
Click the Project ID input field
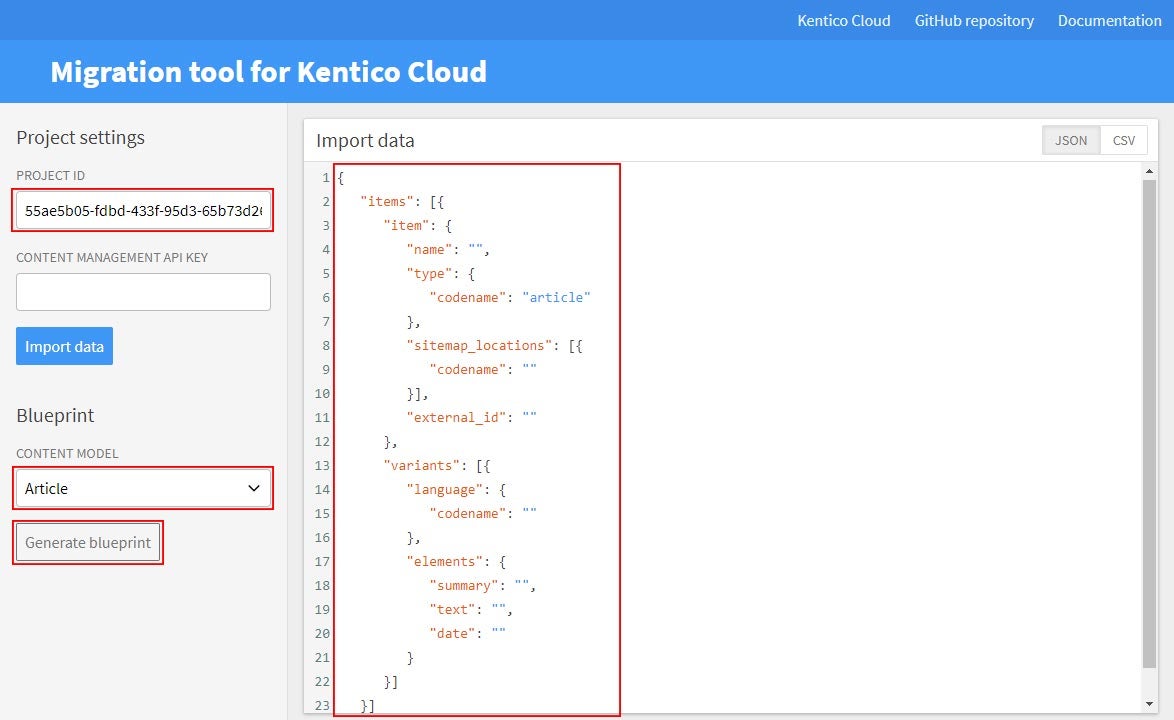point(143,210)
